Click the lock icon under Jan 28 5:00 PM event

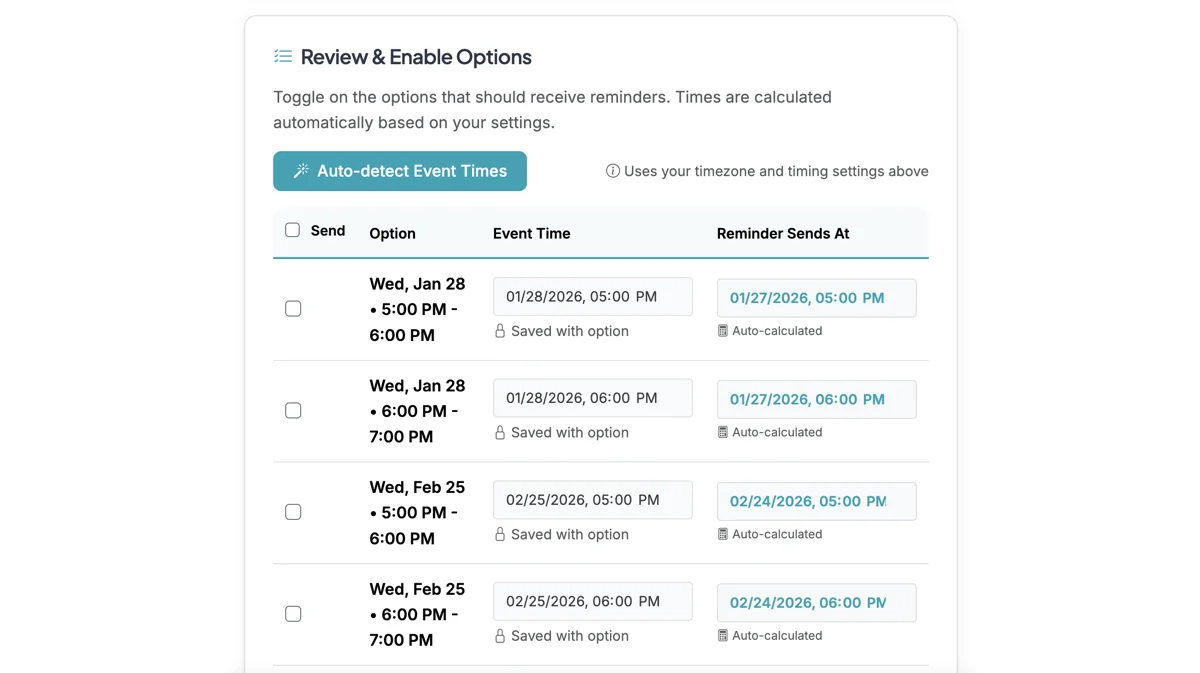point(500,330)
